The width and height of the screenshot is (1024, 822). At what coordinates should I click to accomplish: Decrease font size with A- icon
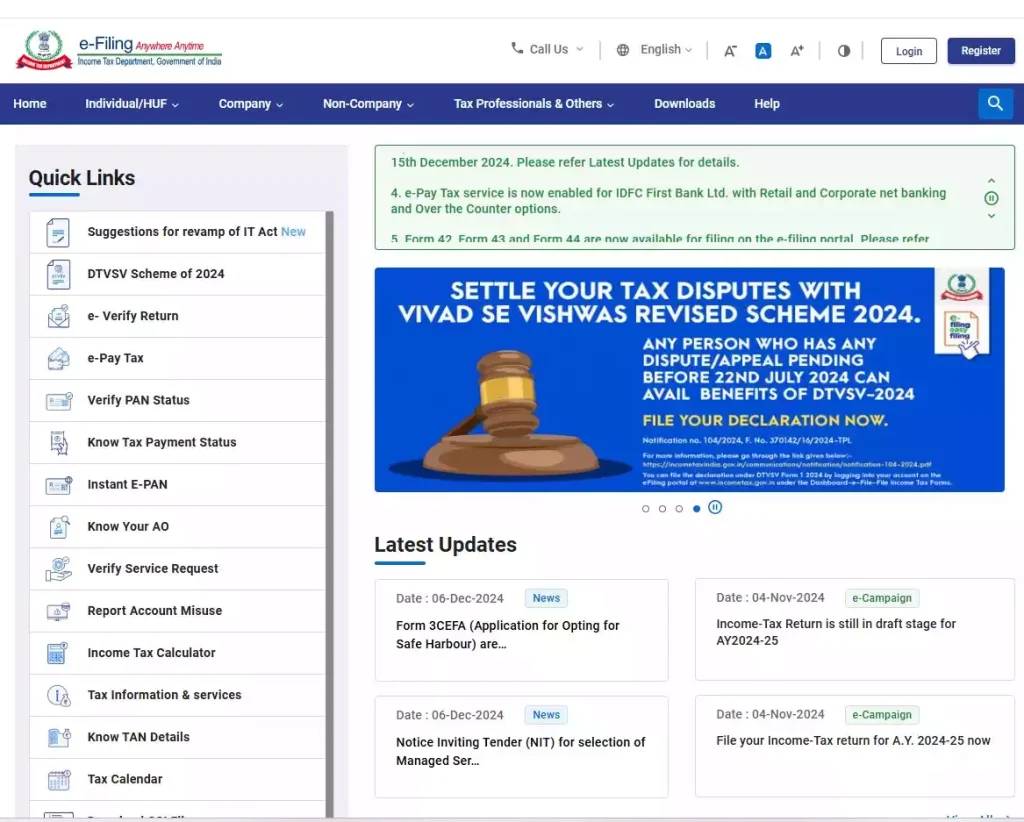pos(730,51)
